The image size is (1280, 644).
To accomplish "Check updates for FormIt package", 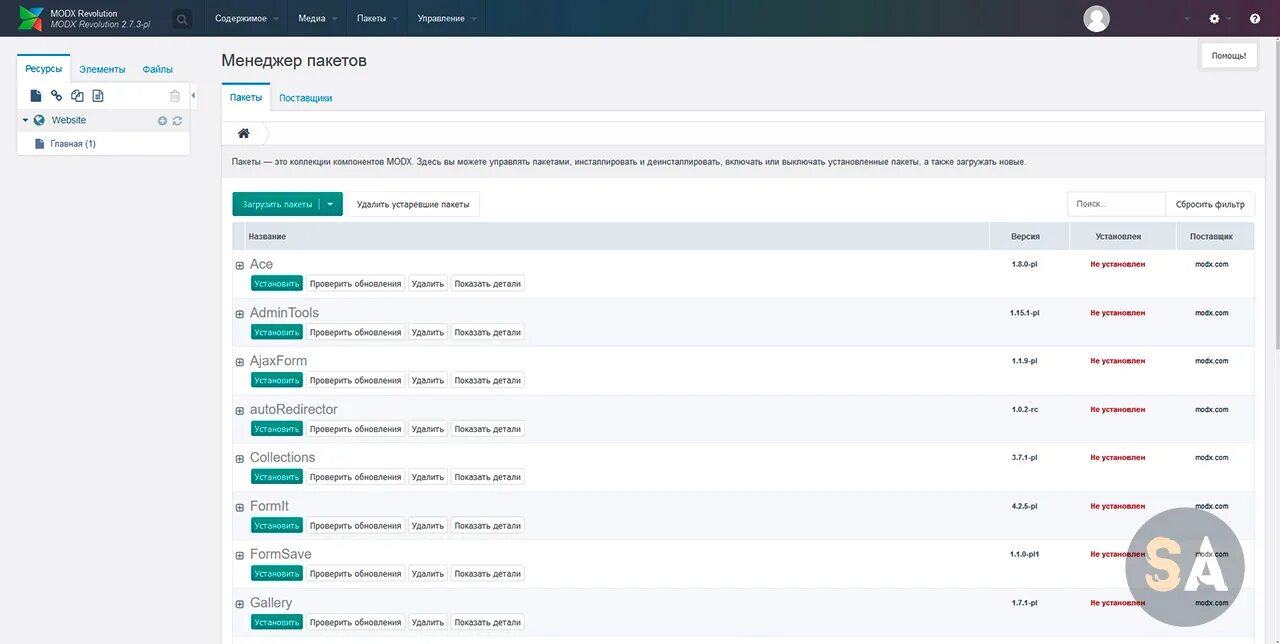I will (356, 526).
